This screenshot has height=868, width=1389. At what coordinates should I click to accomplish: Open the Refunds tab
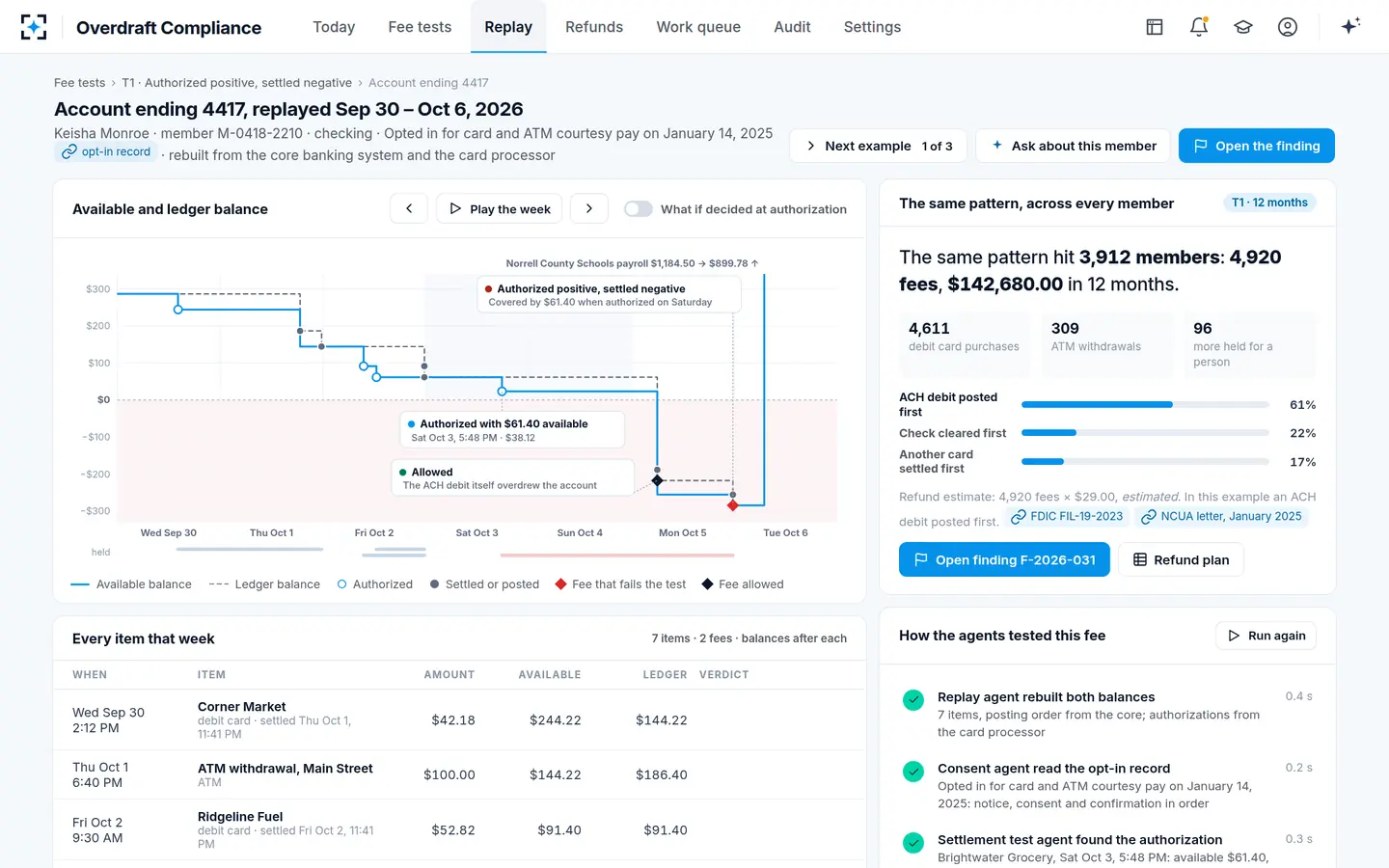click(x=594, y=27)
